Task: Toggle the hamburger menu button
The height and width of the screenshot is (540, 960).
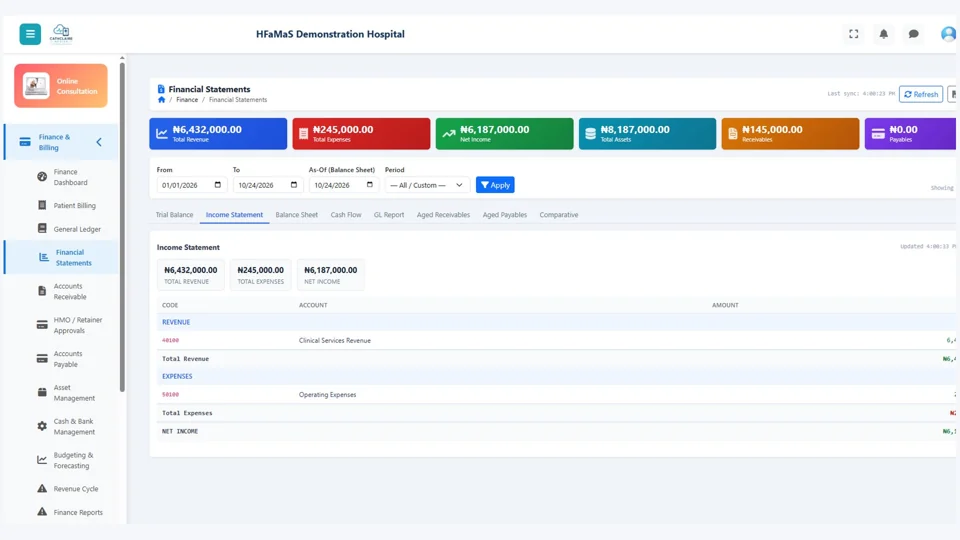Action: click(x=30, y=34)
